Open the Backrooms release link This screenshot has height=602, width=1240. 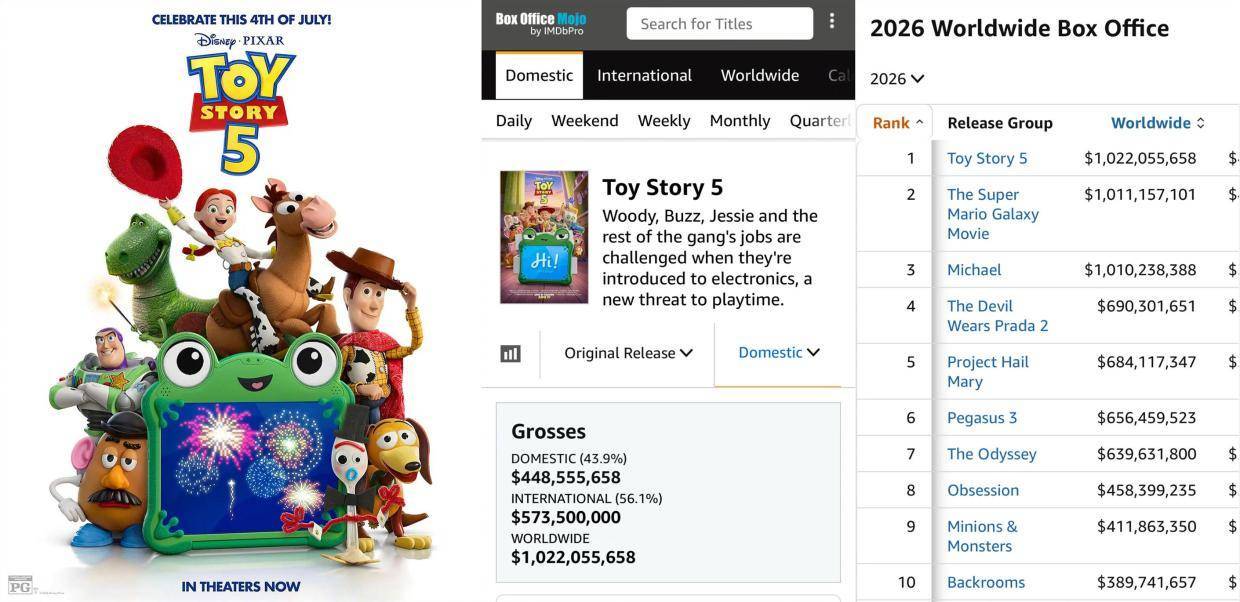[986, 582]
